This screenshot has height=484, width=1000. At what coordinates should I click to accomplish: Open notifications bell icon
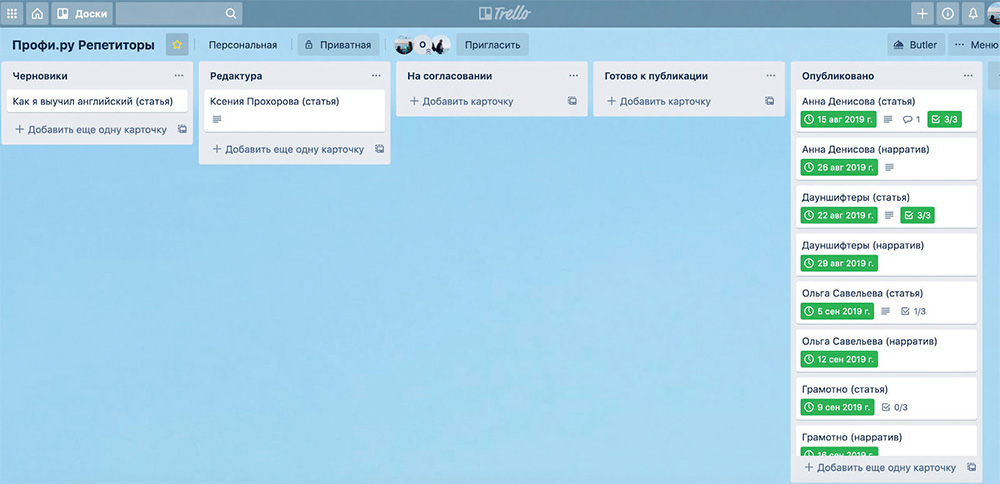click(972, 14)
